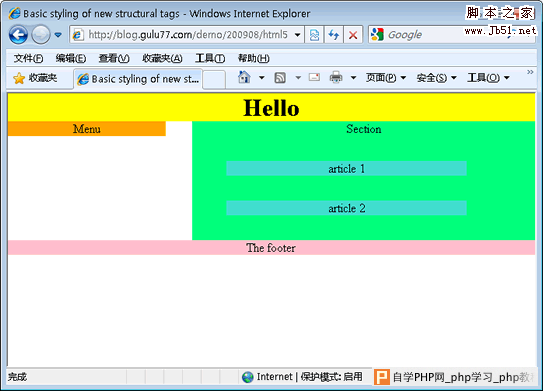Click The footer pink bar
Viewport: 543px width, 391px height.
(x=272, y=248)
